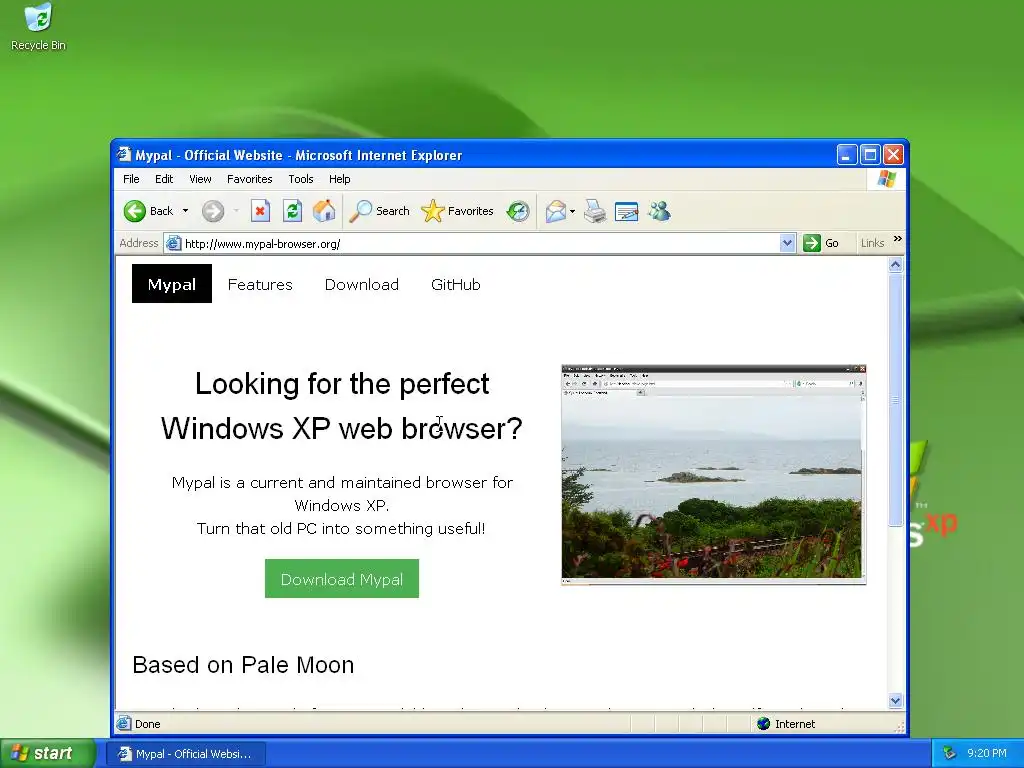Open the History clock icon

pyautogui.click(x=518, y=211)
